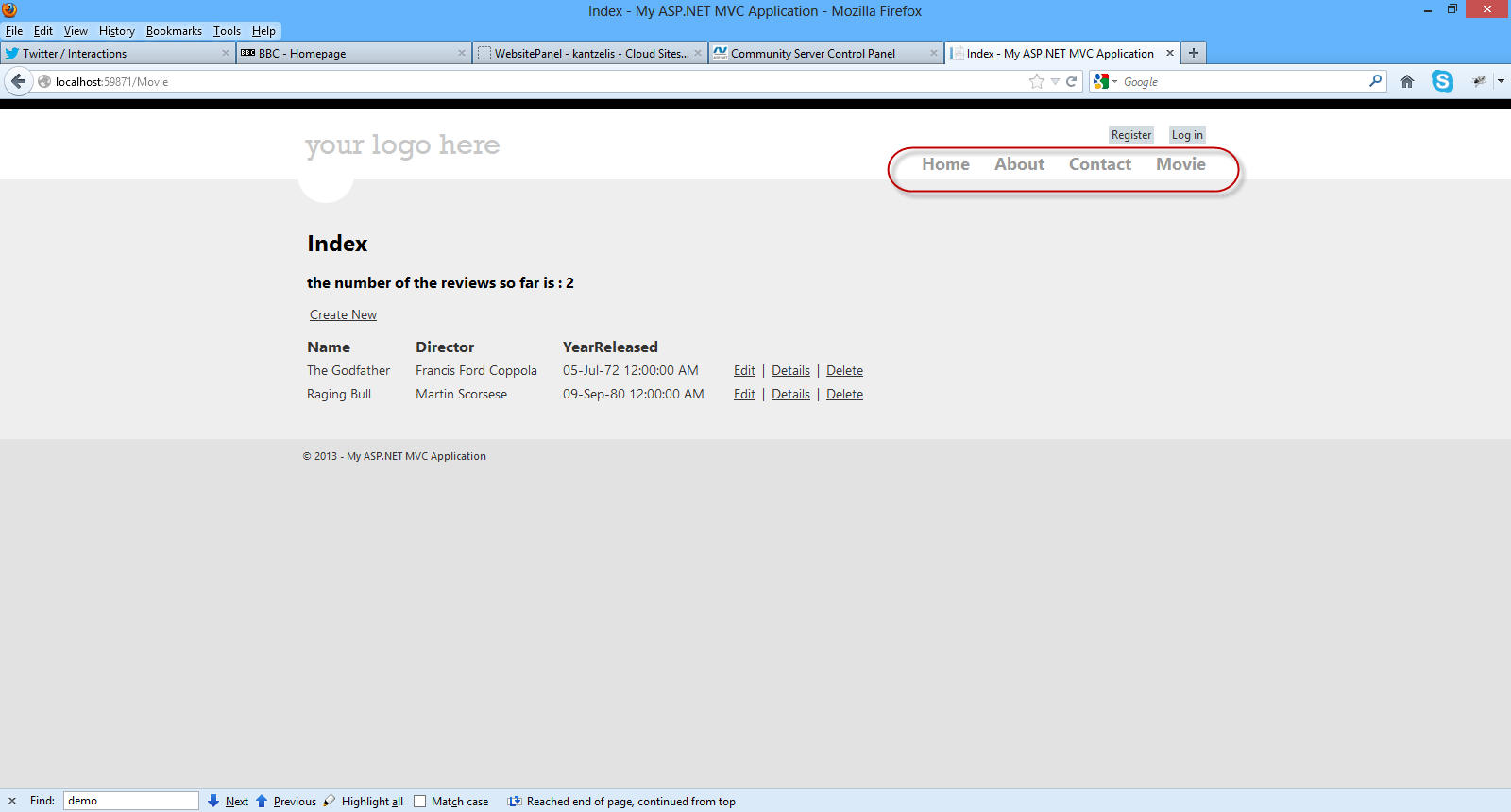Viewport: 1511px width, 812px height.
Task: Click the YearReleased column header
Action: click(x=610, y=347)
